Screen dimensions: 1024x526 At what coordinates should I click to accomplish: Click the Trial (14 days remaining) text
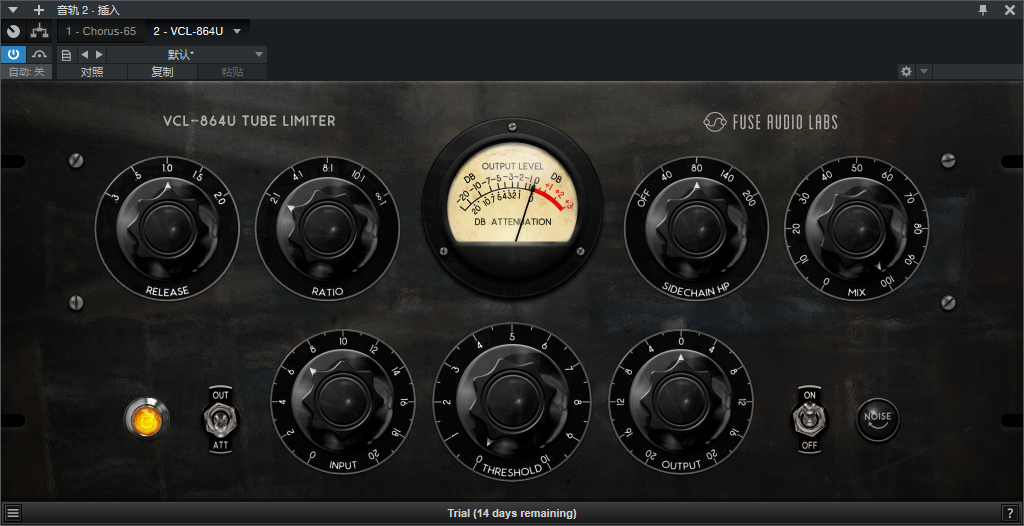coord(512,513)
